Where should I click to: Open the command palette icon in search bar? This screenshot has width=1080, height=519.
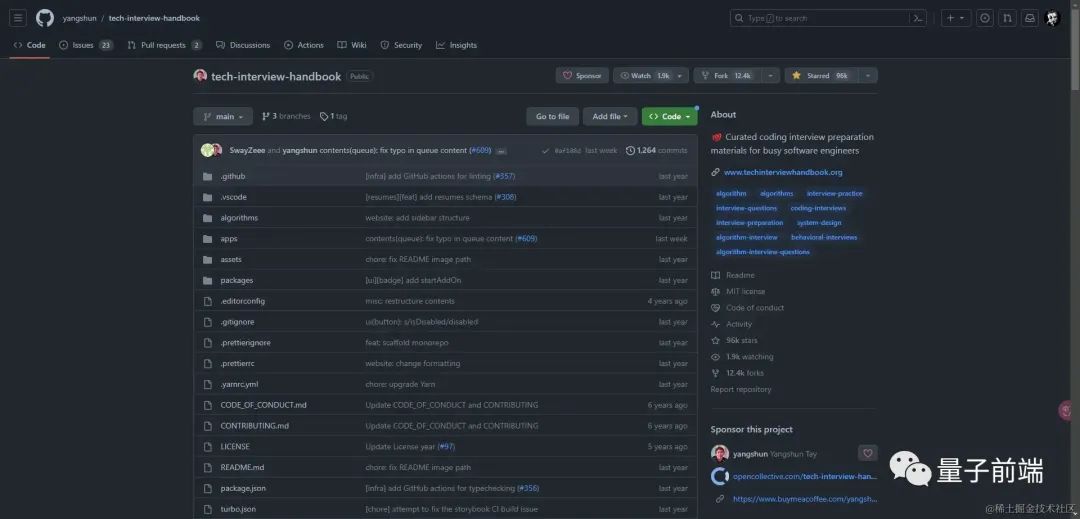(x=917, y=18)
